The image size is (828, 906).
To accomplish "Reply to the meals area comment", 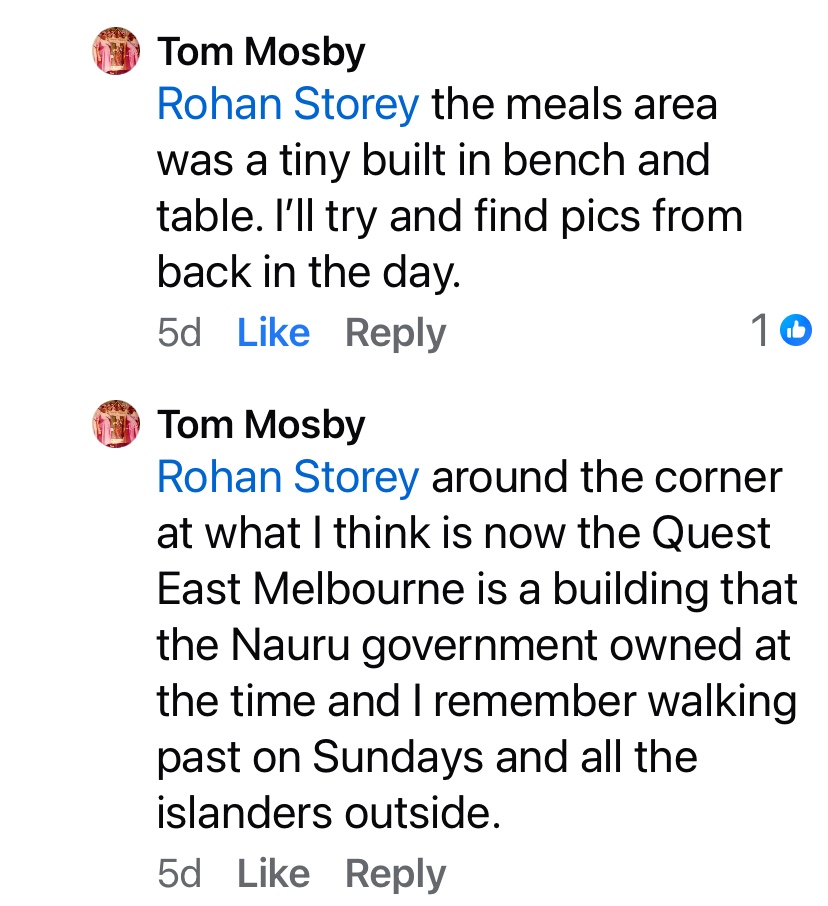I will (x=395, y=333).
